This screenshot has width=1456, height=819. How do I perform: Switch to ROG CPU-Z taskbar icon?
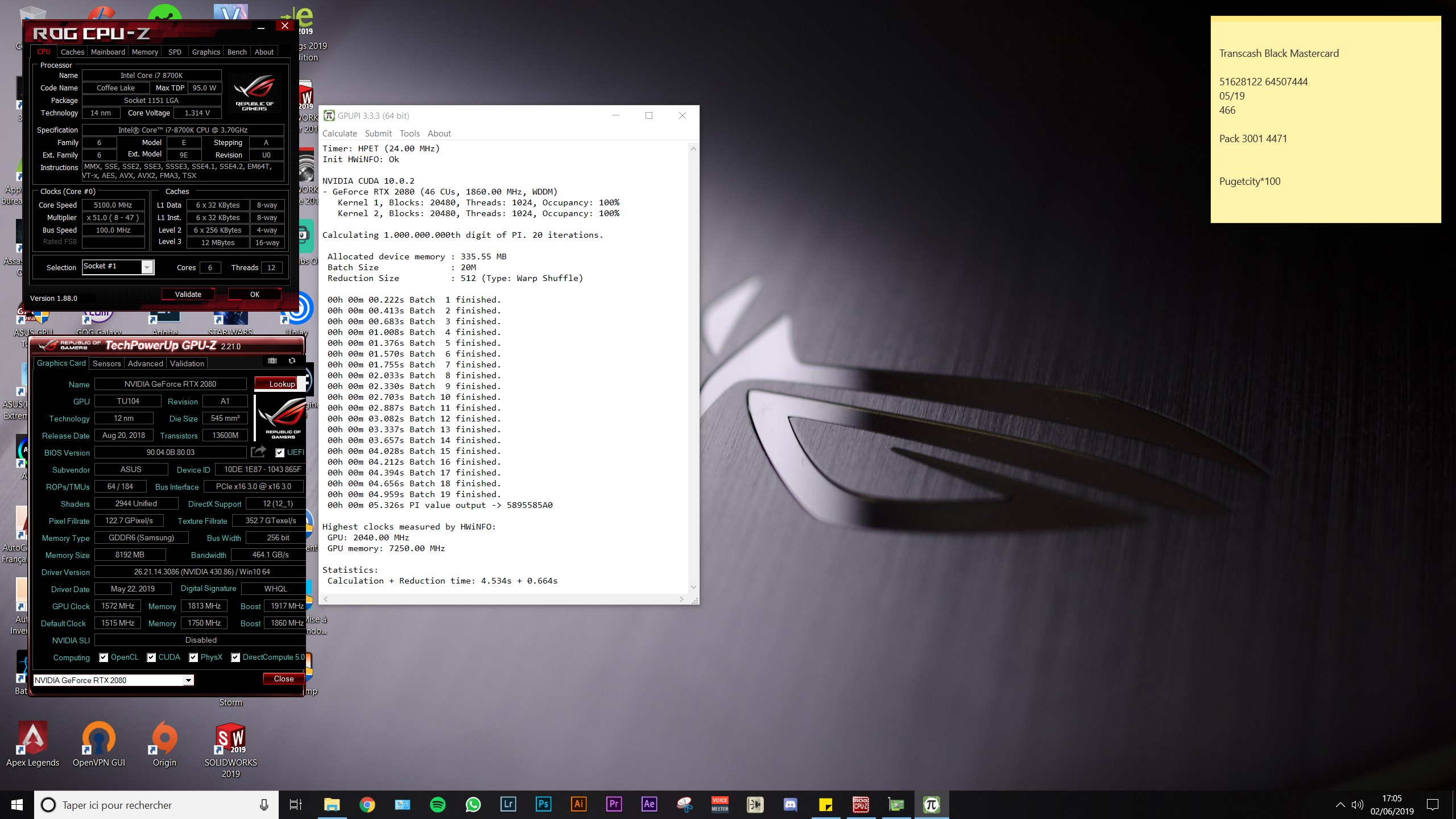pos(861,804)
